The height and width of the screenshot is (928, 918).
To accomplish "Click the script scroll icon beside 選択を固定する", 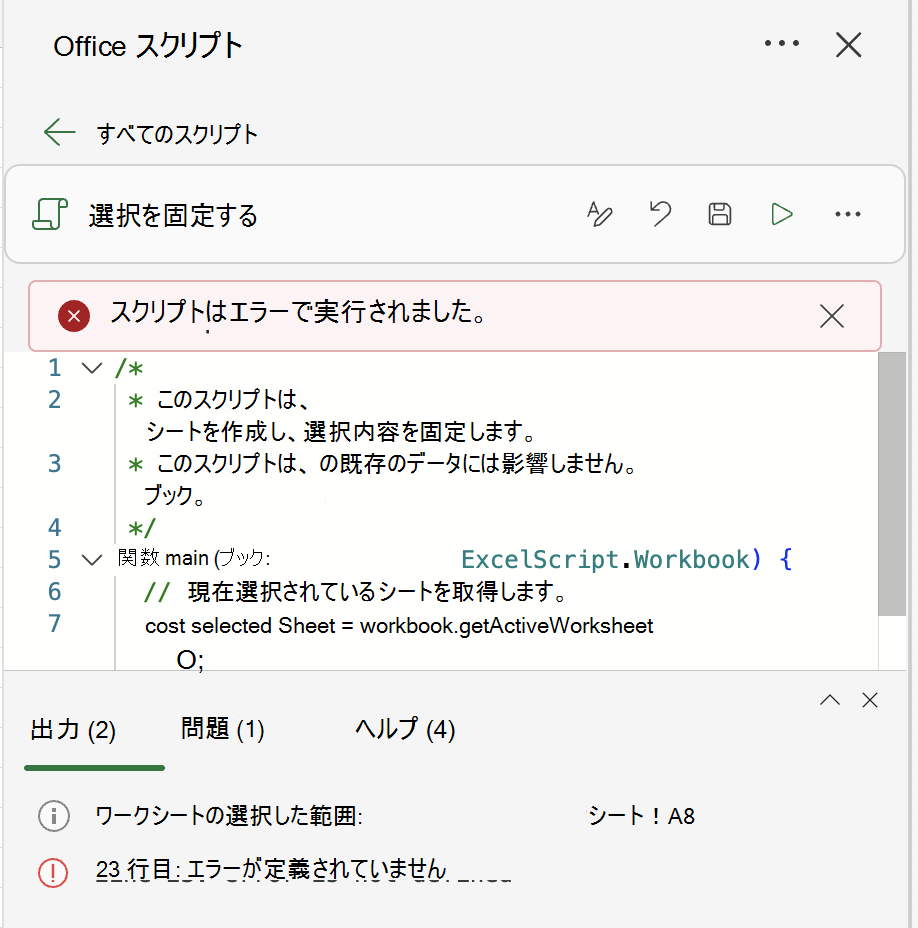I will [x=50, y=214].
